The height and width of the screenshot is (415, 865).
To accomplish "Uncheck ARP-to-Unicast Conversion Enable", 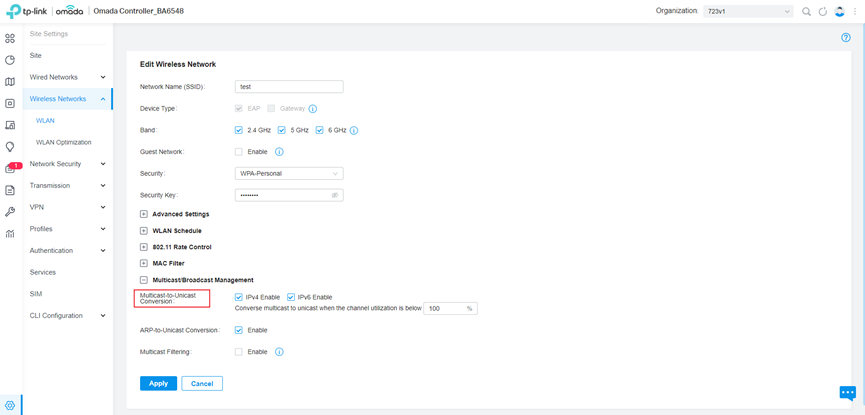I will pyautogui.click(x=239, y=330).
